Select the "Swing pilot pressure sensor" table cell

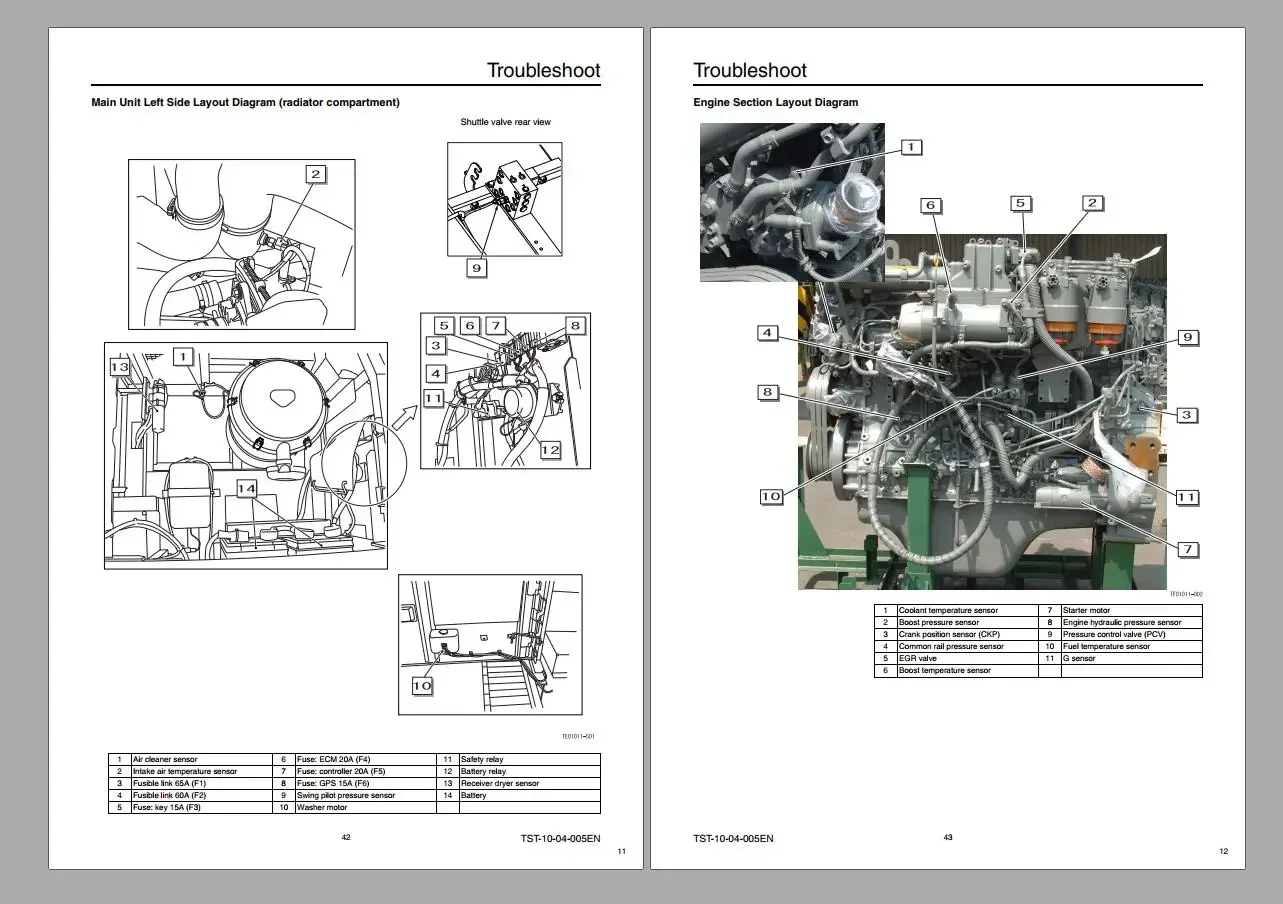[345, 795]
